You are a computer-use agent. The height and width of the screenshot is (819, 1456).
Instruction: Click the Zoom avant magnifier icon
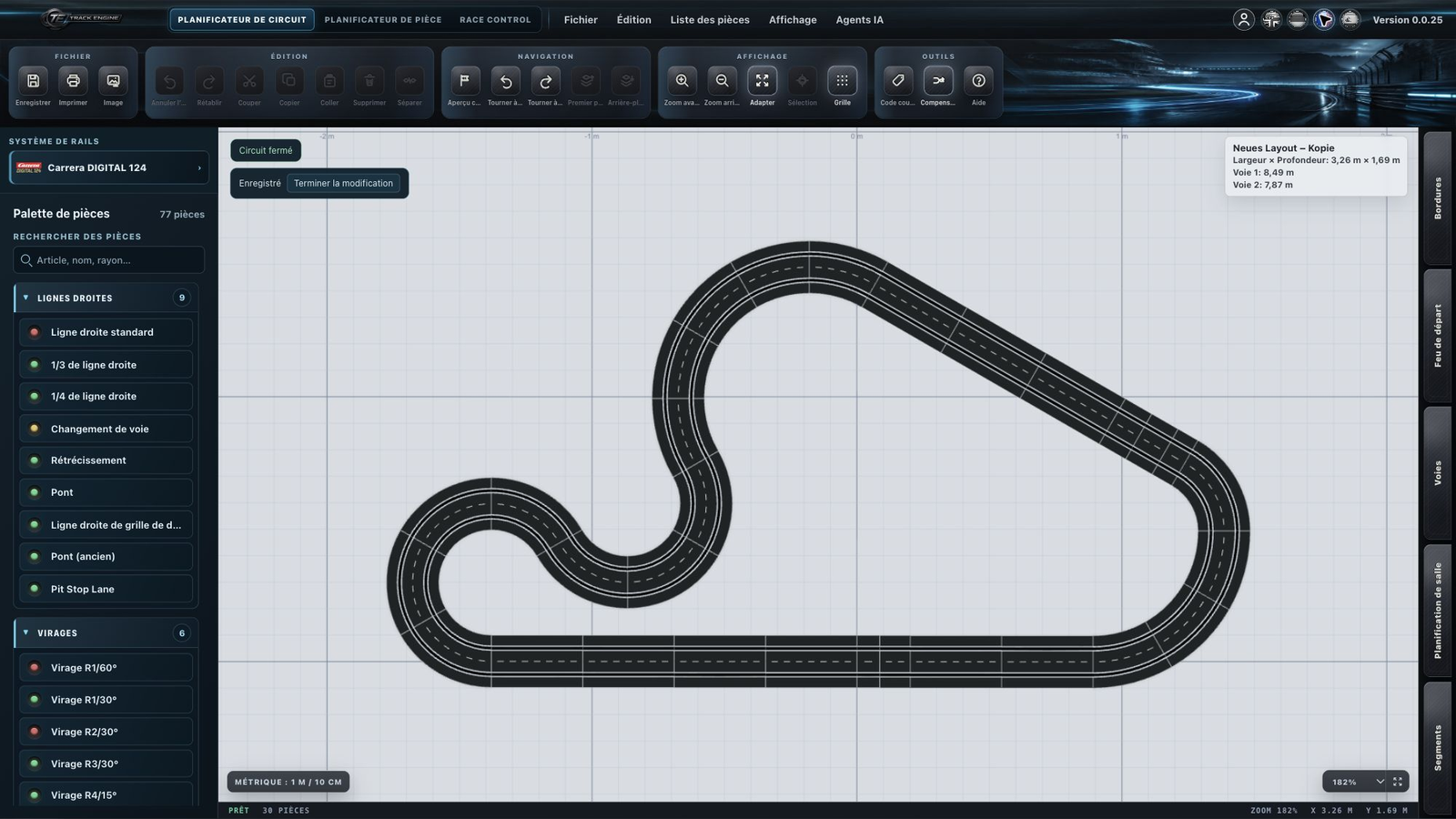pyautogui.click(x=682, y=81)
